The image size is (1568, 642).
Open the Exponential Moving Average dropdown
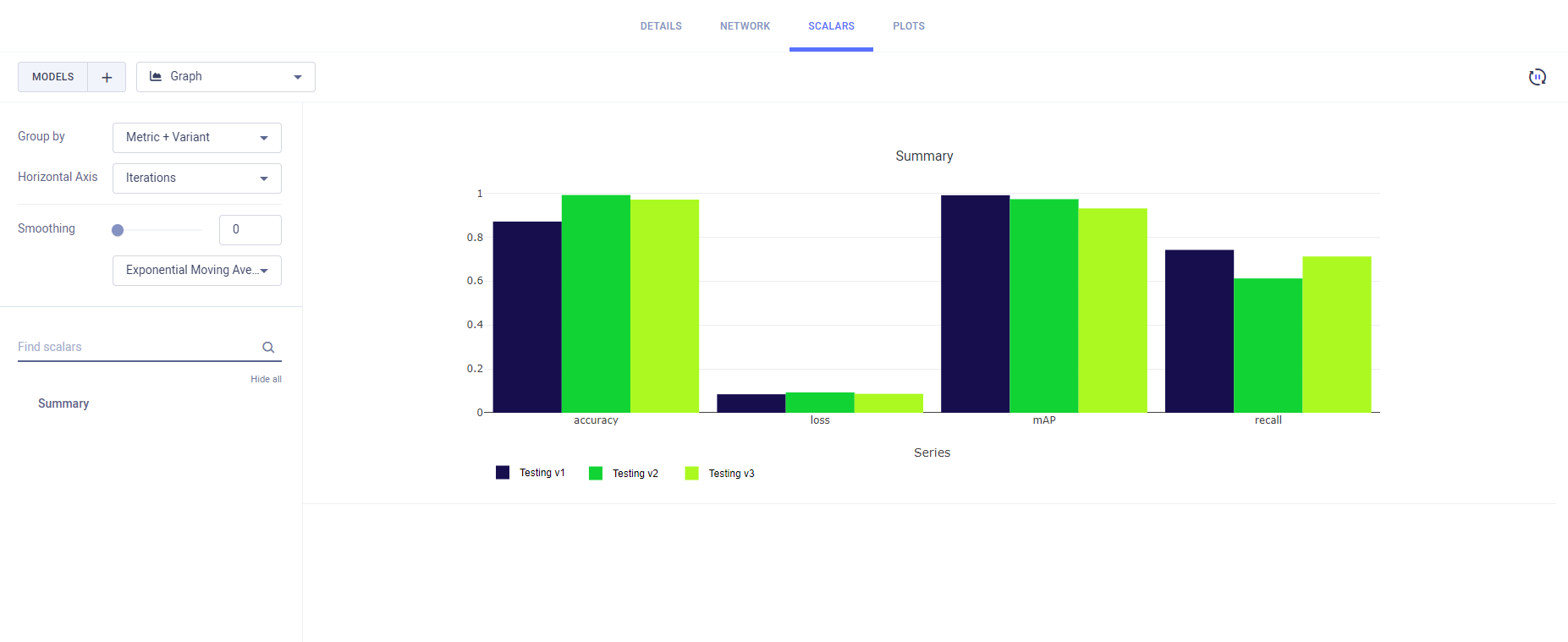tap(196, 271)
